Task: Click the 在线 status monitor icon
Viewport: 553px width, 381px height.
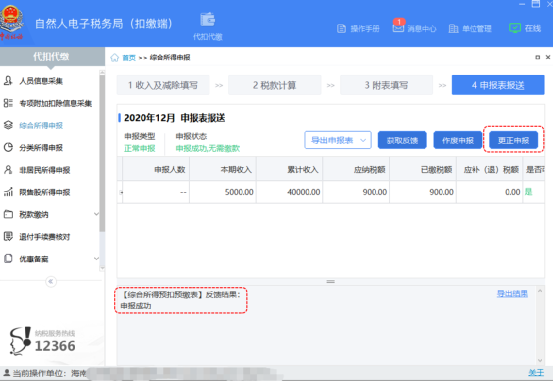Action: (515, 28)
